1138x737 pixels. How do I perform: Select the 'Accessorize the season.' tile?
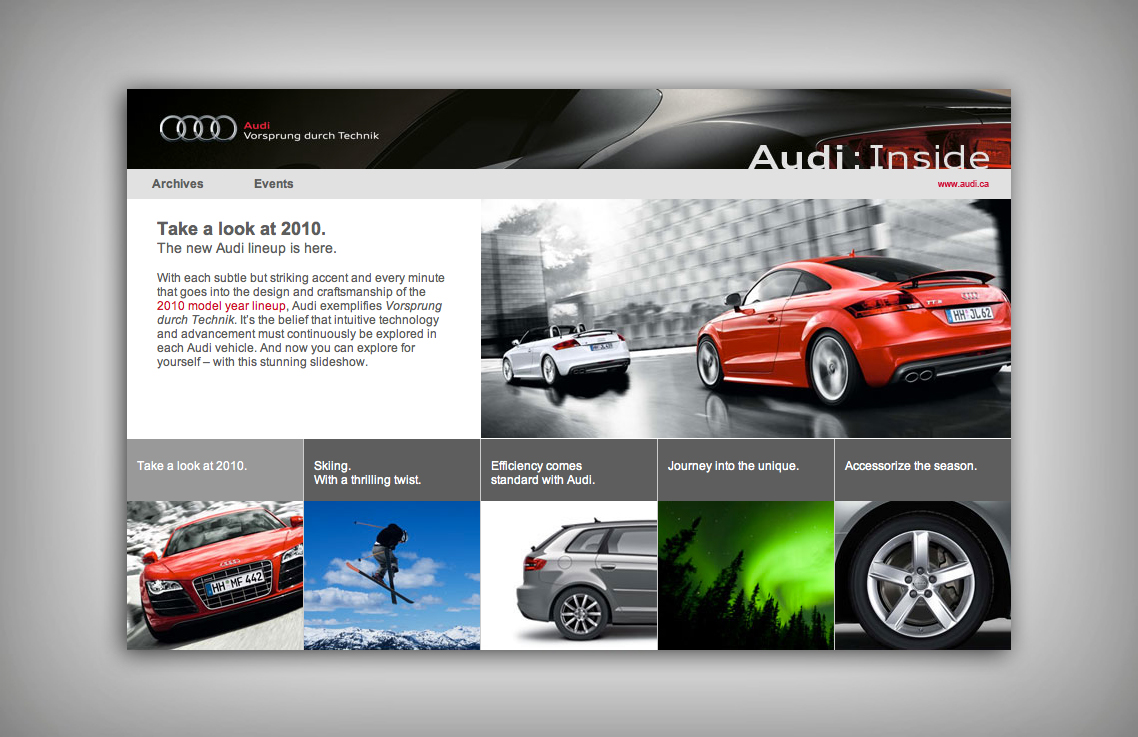(x=923, y=470)
